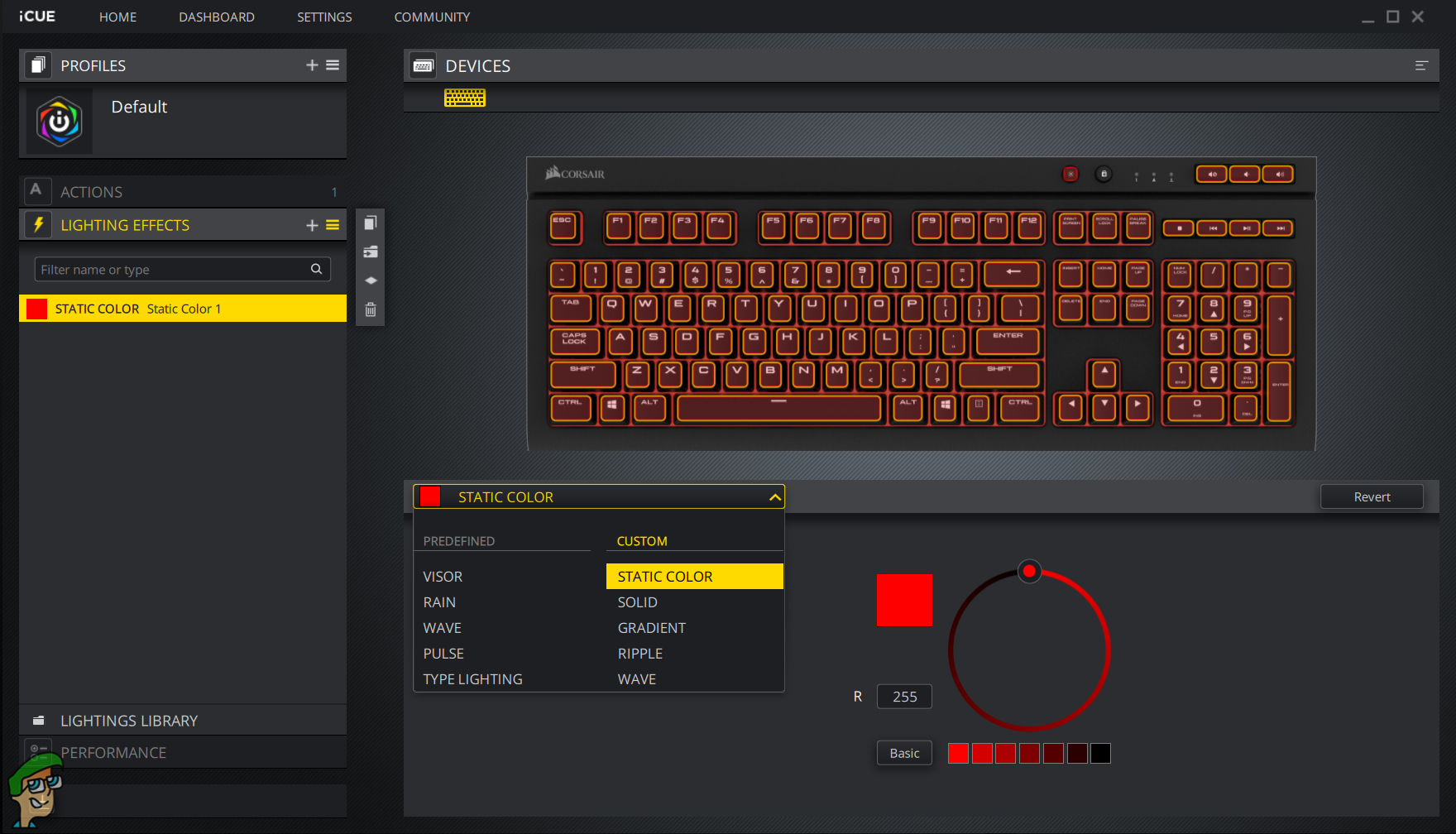Click the volume down key on keyboard

tap(1245, 174)
